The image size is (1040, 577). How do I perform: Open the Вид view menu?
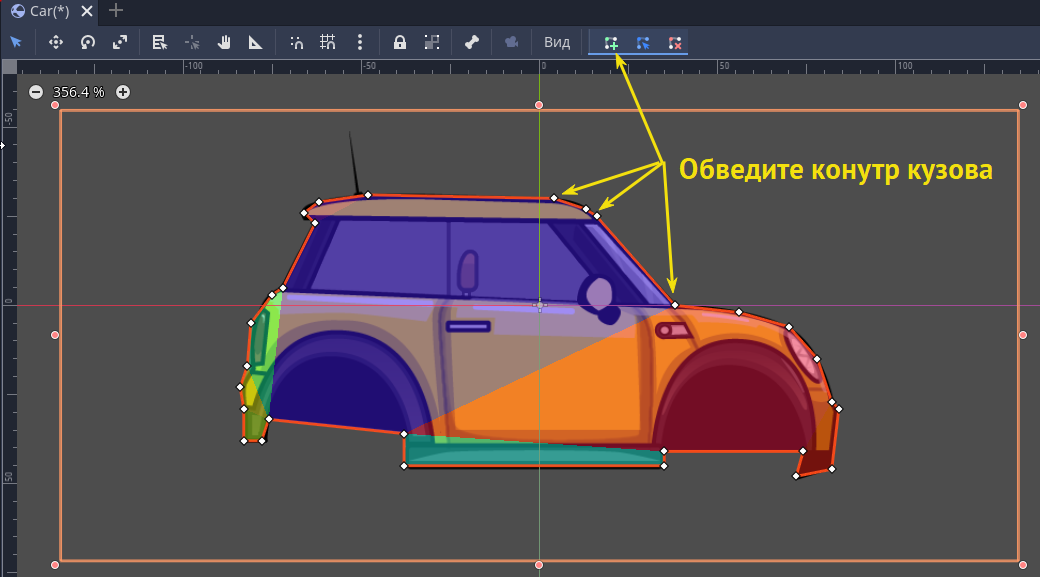[x=557, y=42]
